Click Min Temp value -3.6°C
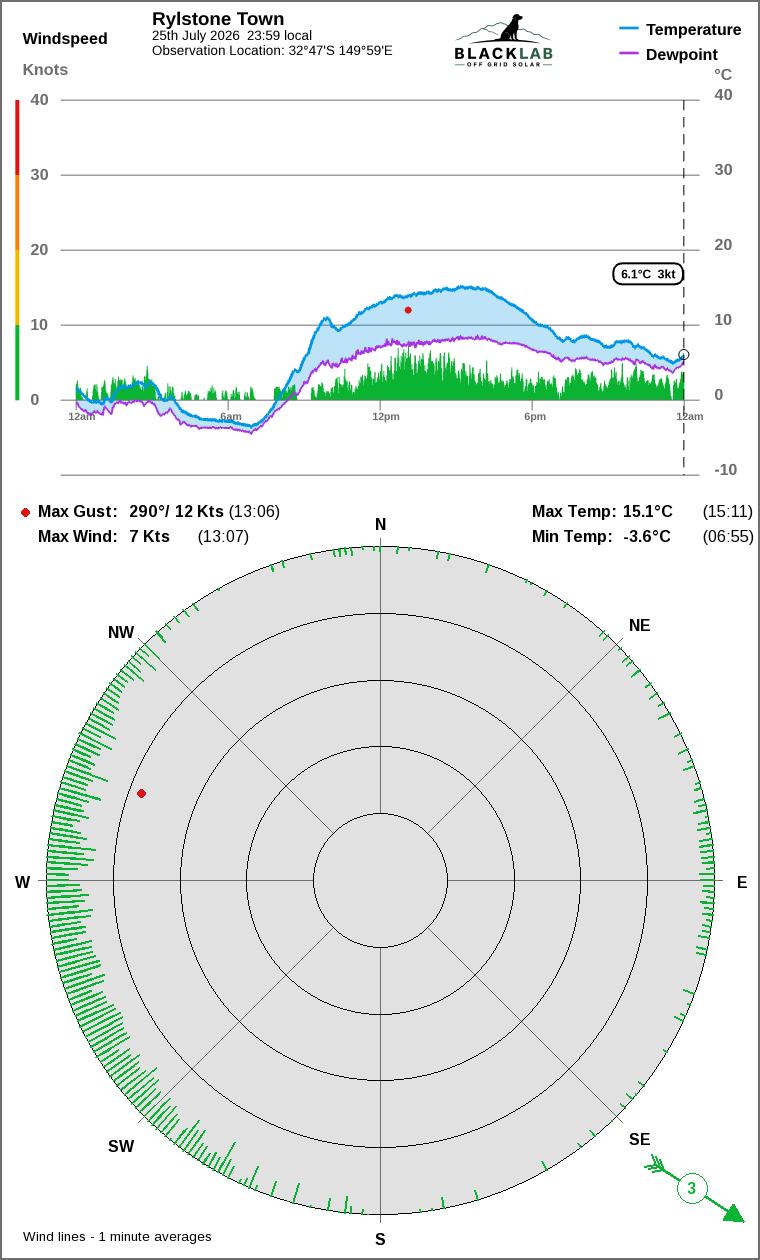The image size is (760, 1260). click(647, 537)
